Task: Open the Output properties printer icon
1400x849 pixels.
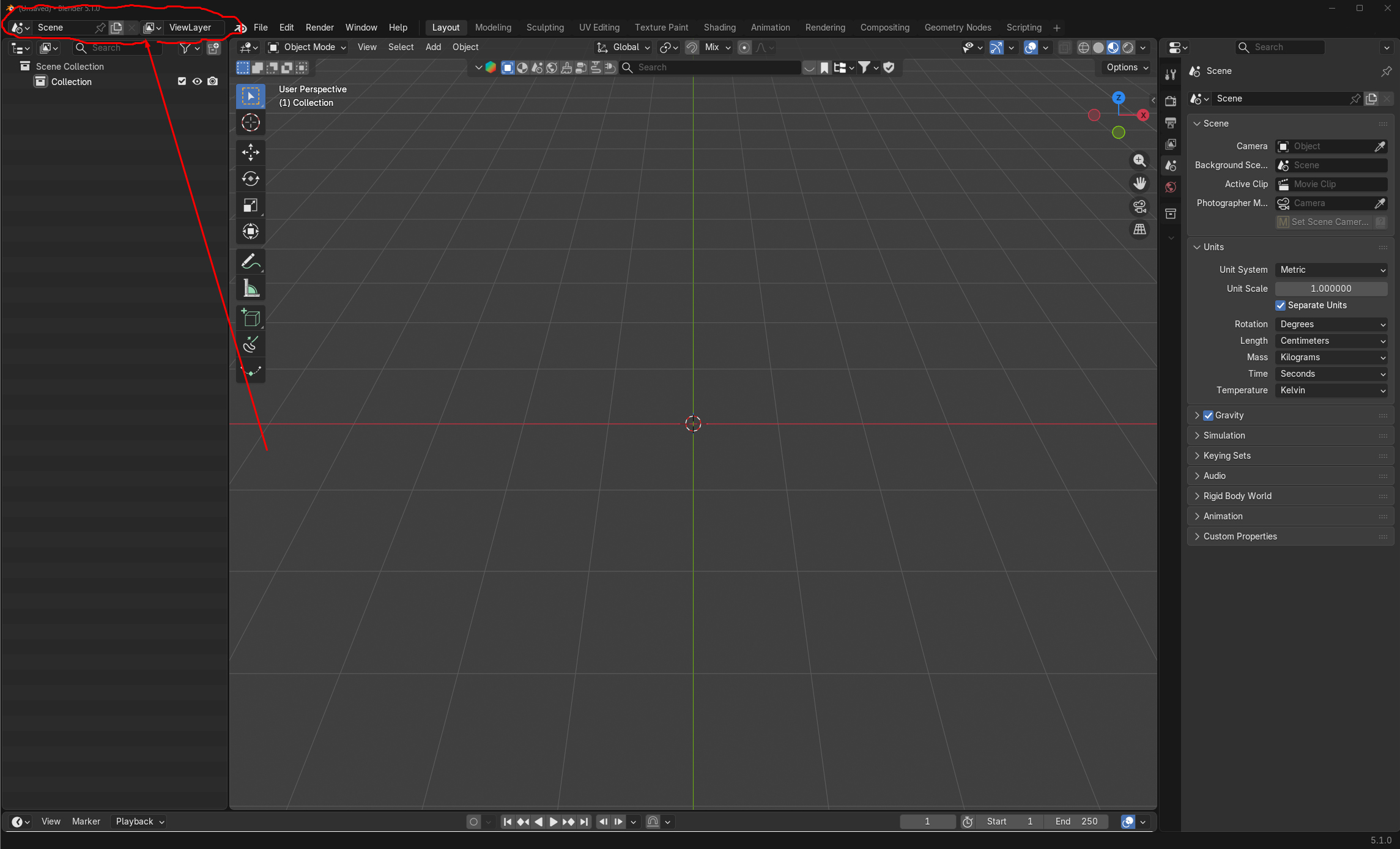Action: [1171, 123]
